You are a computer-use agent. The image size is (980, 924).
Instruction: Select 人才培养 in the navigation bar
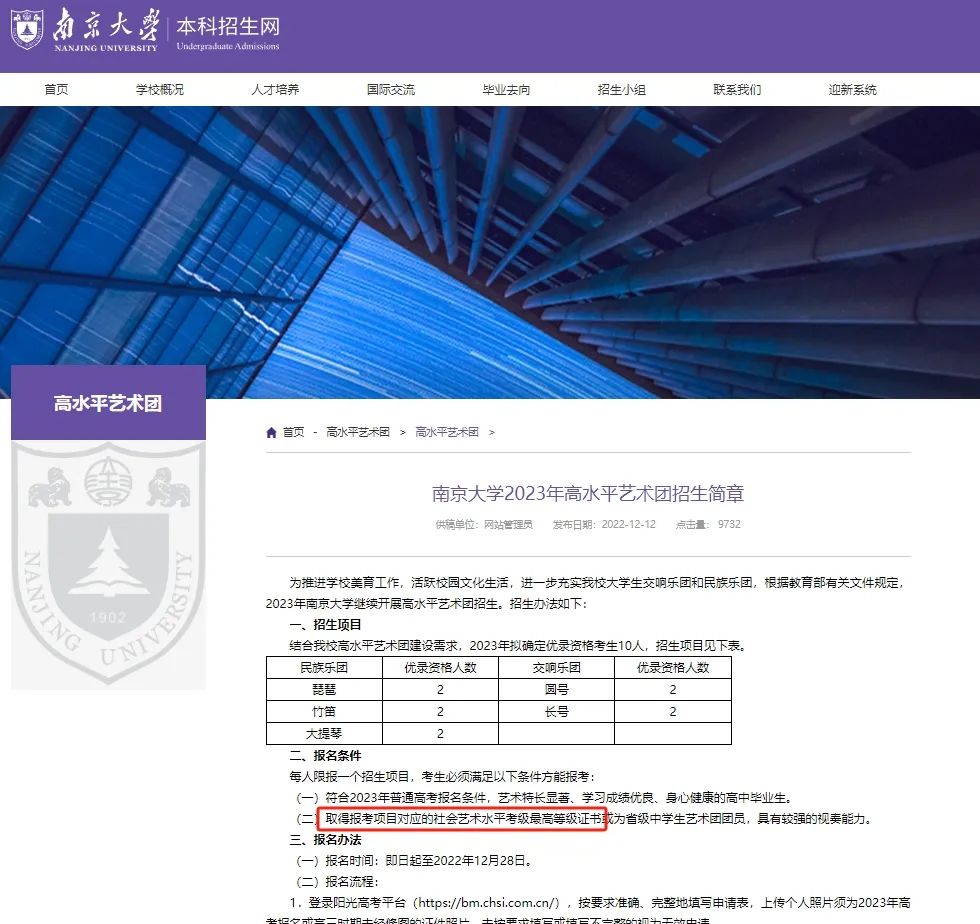point(275,89)
